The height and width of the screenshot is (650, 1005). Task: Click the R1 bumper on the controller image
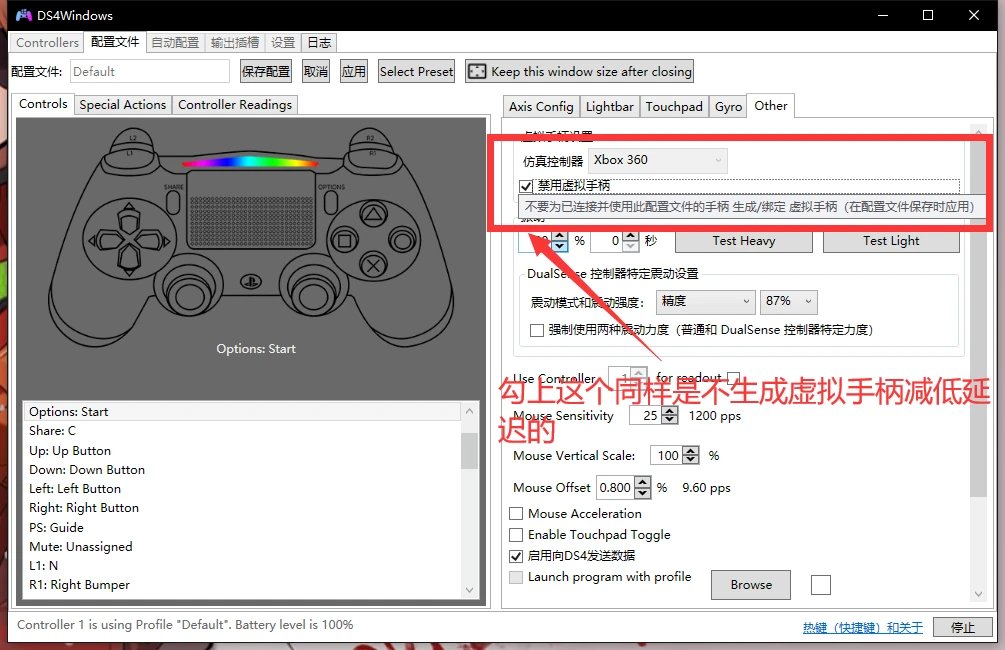pos(372,154)
